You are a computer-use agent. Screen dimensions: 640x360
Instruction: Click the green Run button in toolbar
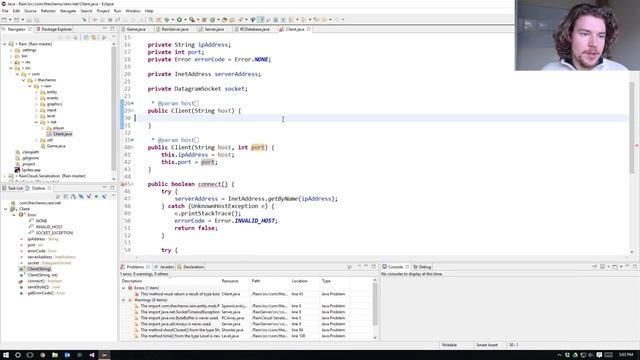179,20
